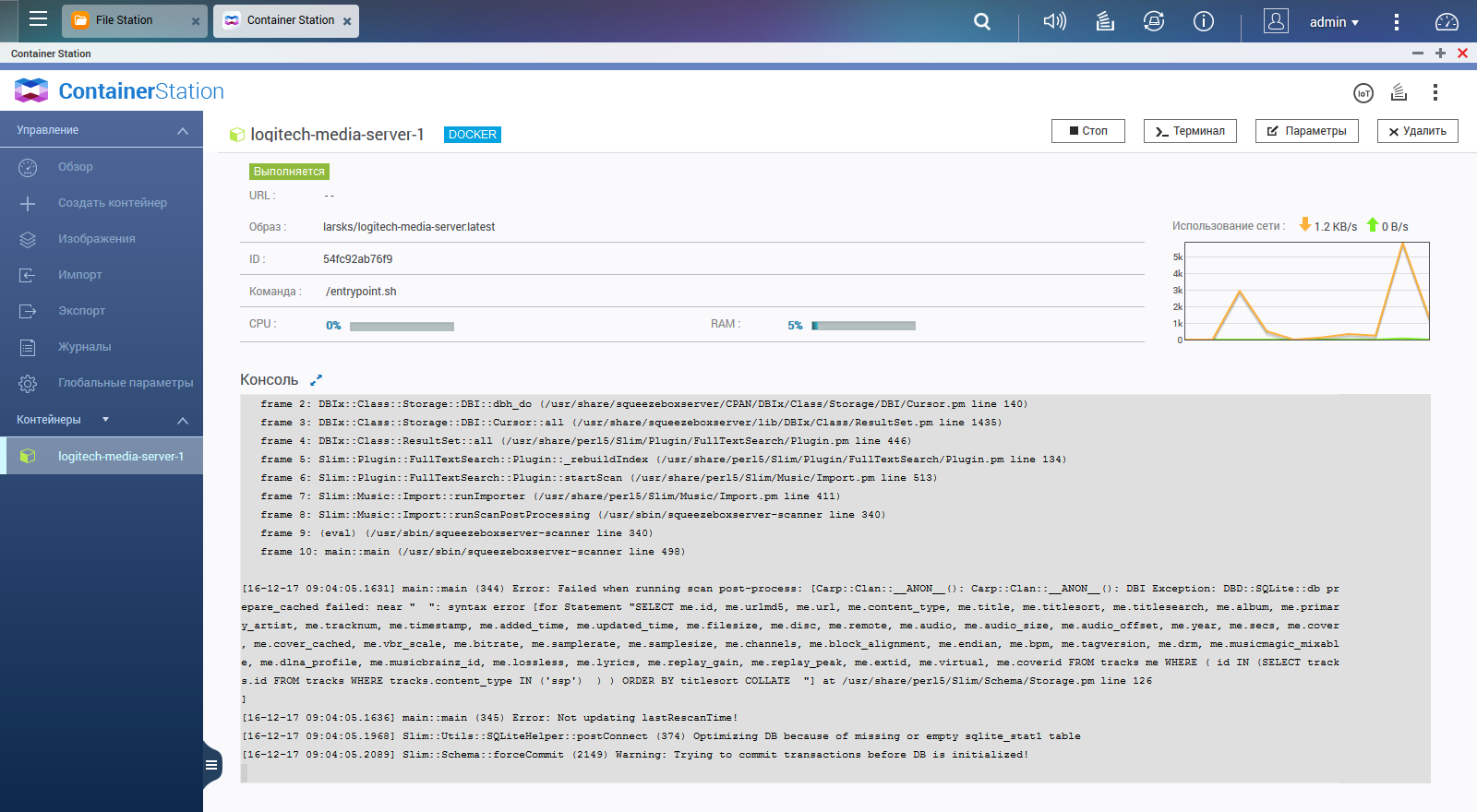The width and height of the screenshot is (1477, 812).
Task: Click the layers icon beside Изображения
Action: 28,239
